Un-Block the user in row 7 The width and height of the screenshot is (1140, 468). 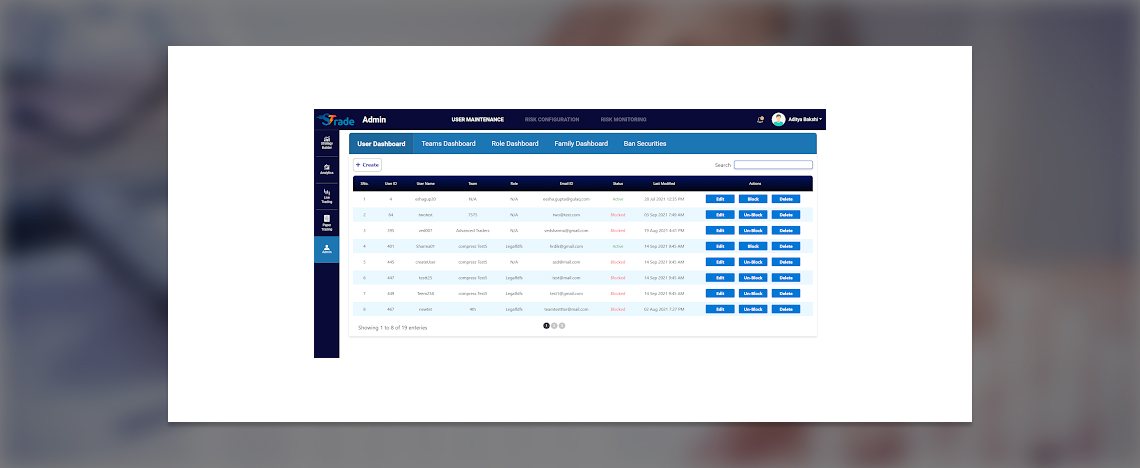coord(752,294)
